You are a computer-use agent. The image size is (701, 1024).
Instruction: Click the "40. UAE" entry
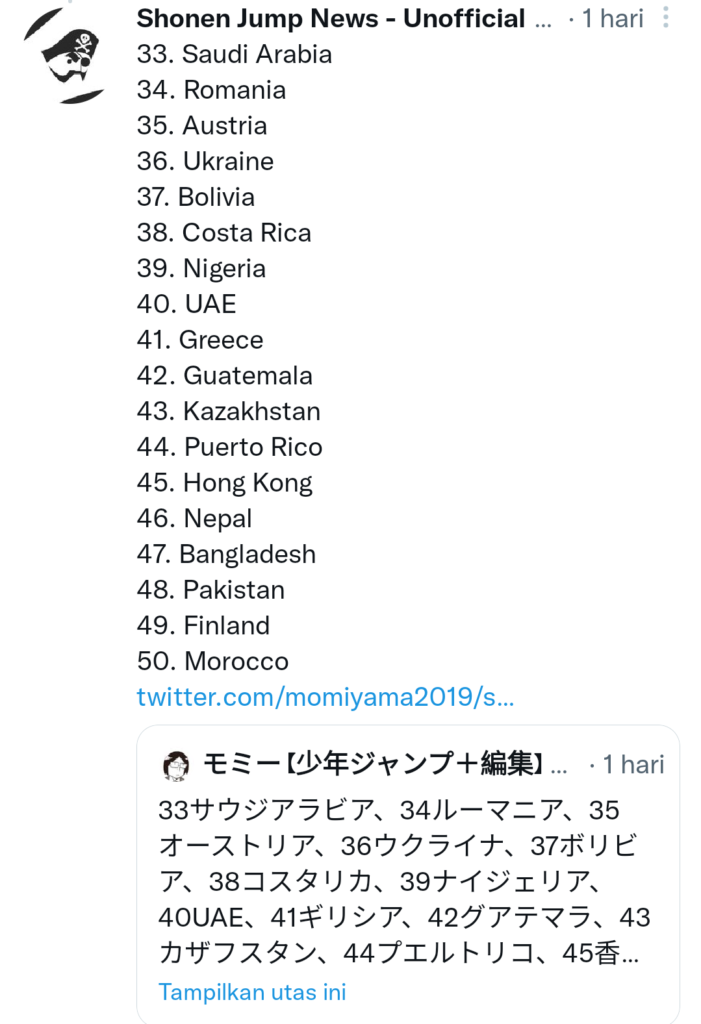pos(187,304)
